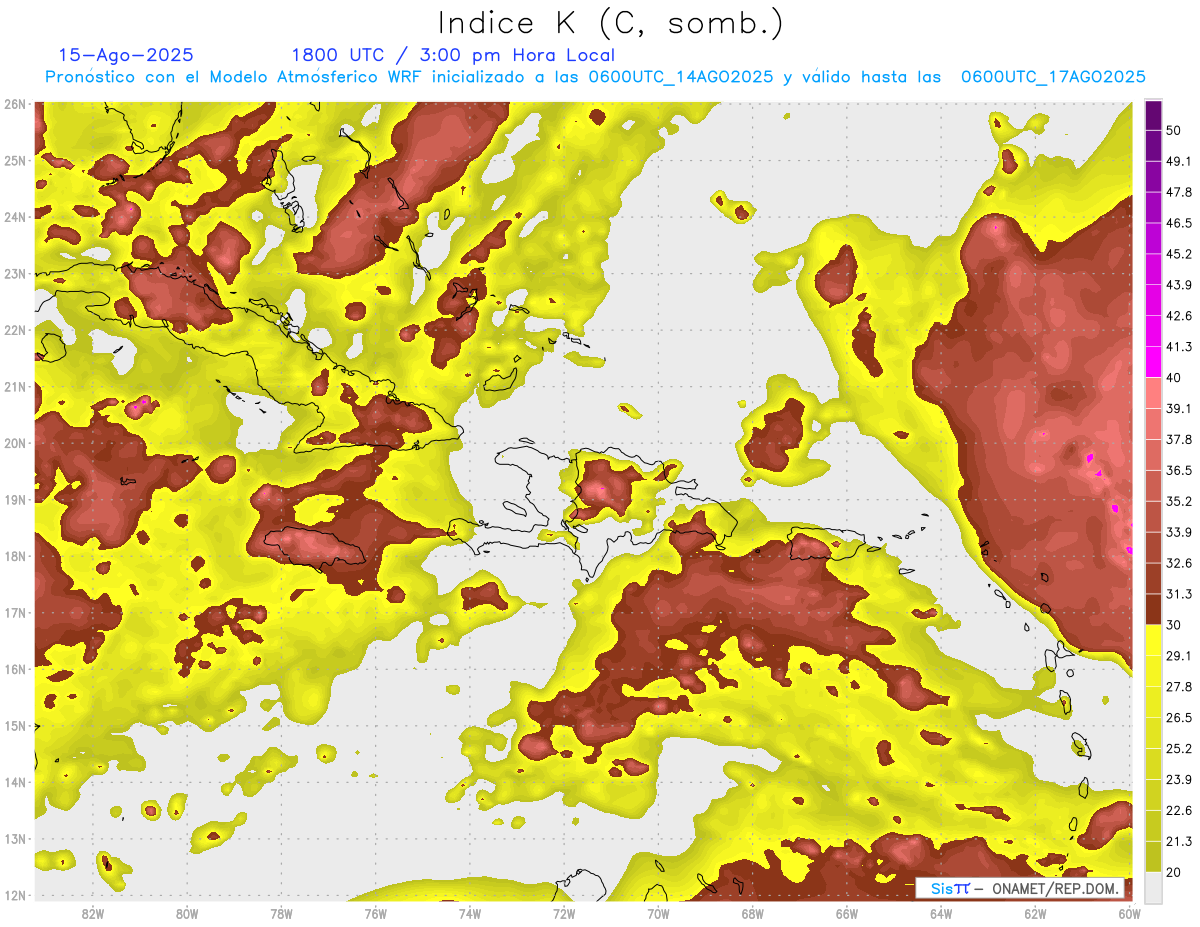Viewport: 1200px width, 927px height.
Task: Click the latitude label '18N'
Action: point(15,556)
